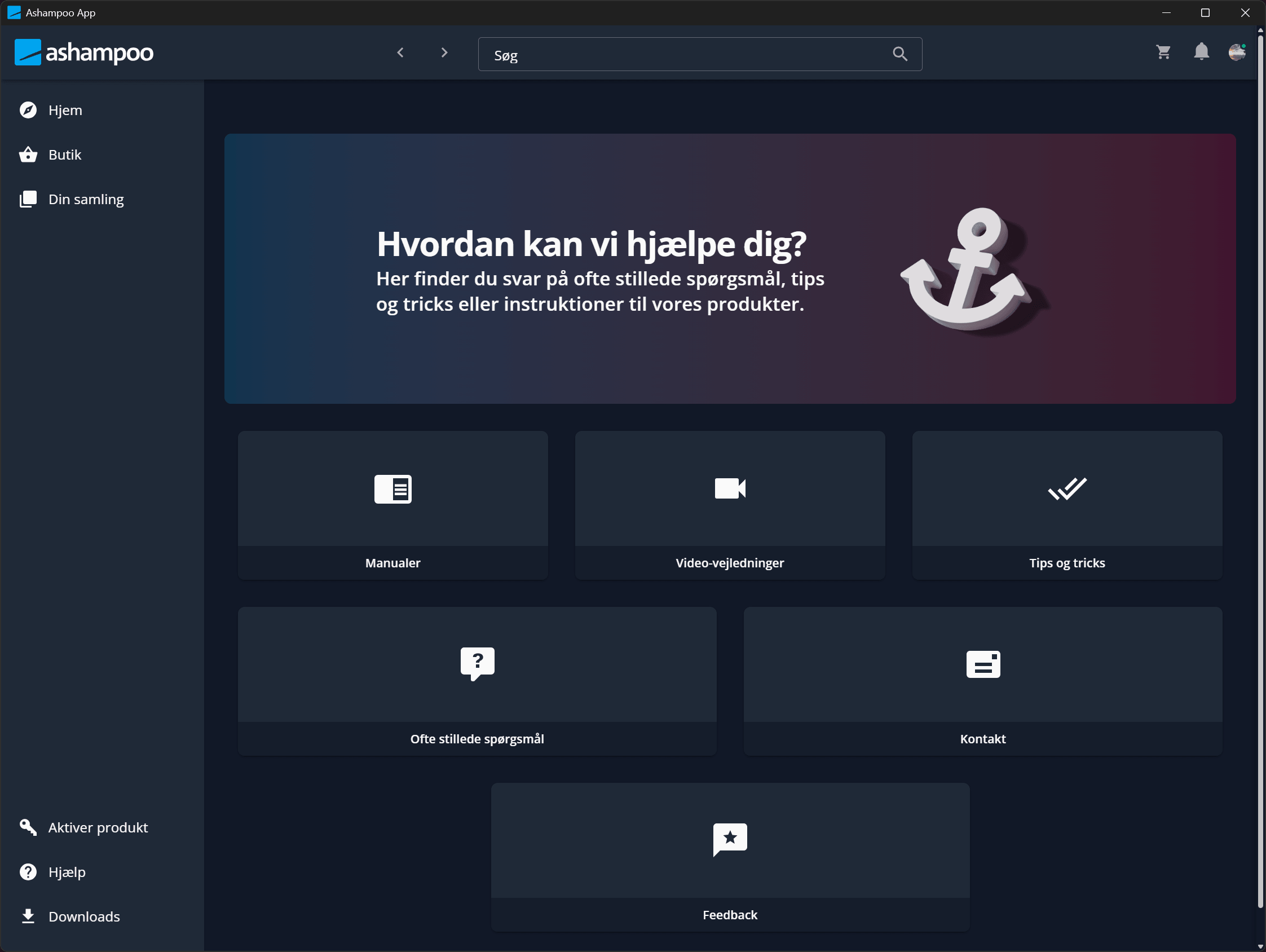Open the Kontakt label
1266x952 pixels.
click(x=983, y=738)
